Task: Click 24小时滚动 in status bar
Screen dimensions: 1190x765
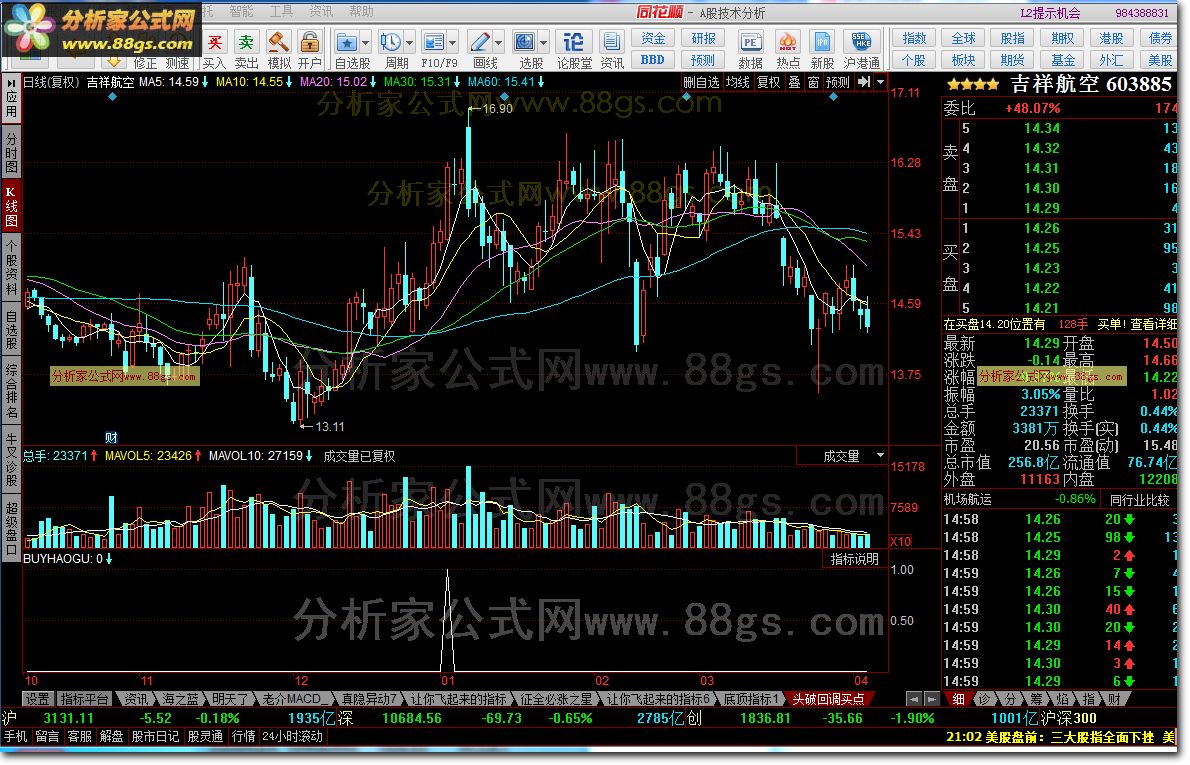Action: (x=292, y=736)
